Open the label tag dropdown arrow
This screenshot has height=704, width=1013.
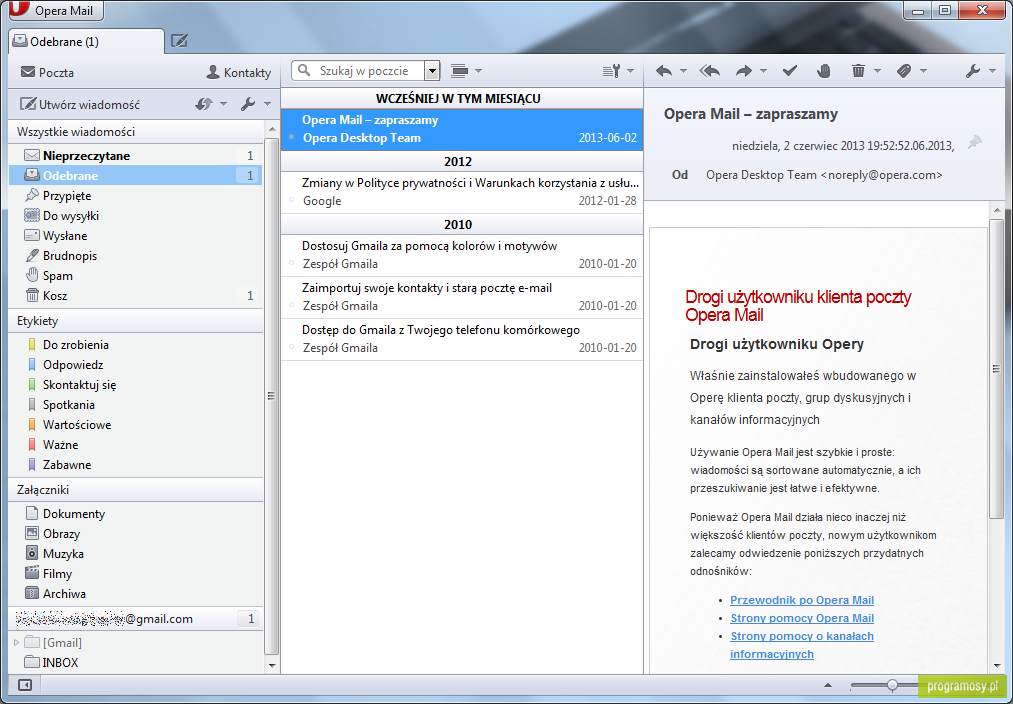click(x=923, y=71)
